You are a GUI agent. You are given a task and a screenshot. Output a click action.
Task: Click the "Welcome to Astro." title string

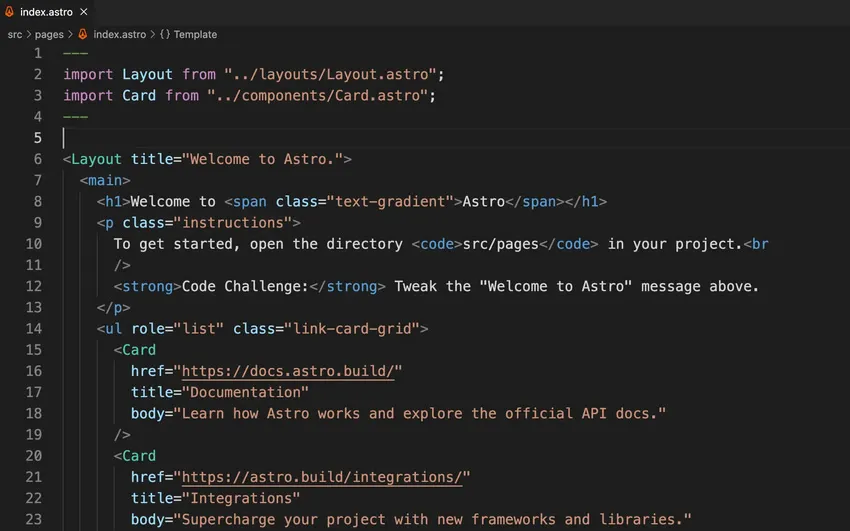pos(262,159)
